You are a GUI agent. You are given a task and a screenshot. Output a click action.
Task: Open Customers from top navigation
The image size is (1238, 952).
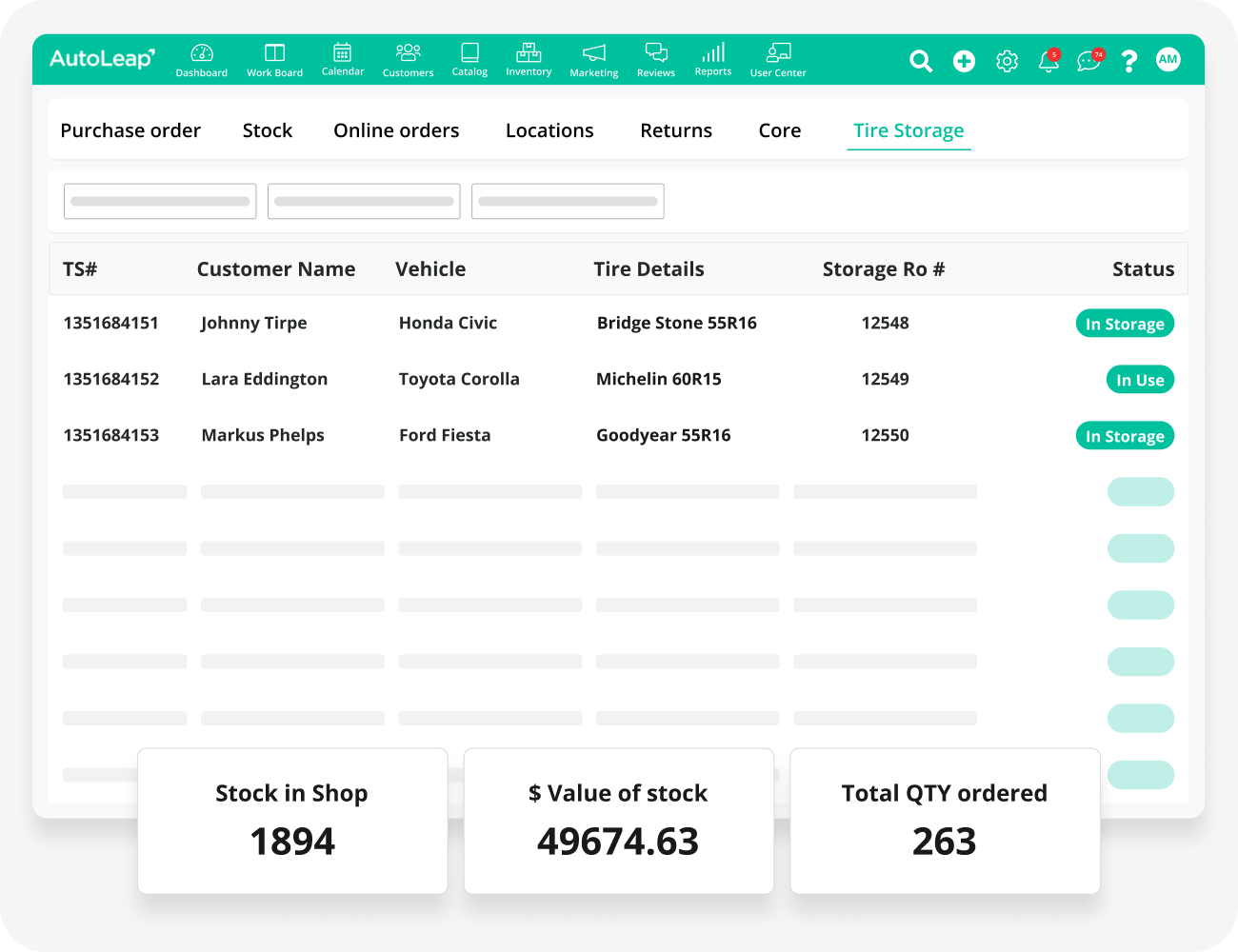(408, 53)
